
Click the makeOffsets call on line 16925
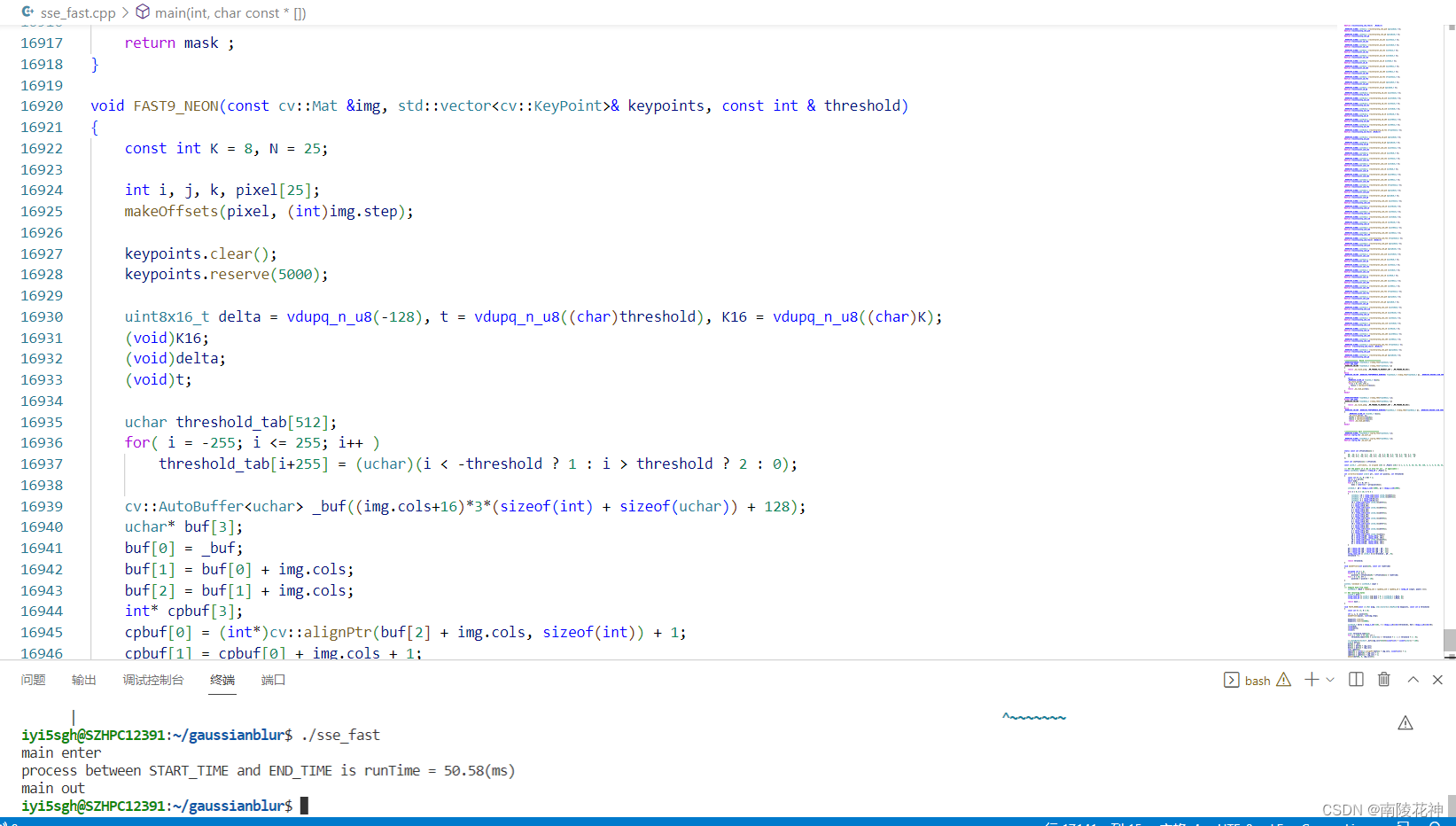(x=269, y=211)
